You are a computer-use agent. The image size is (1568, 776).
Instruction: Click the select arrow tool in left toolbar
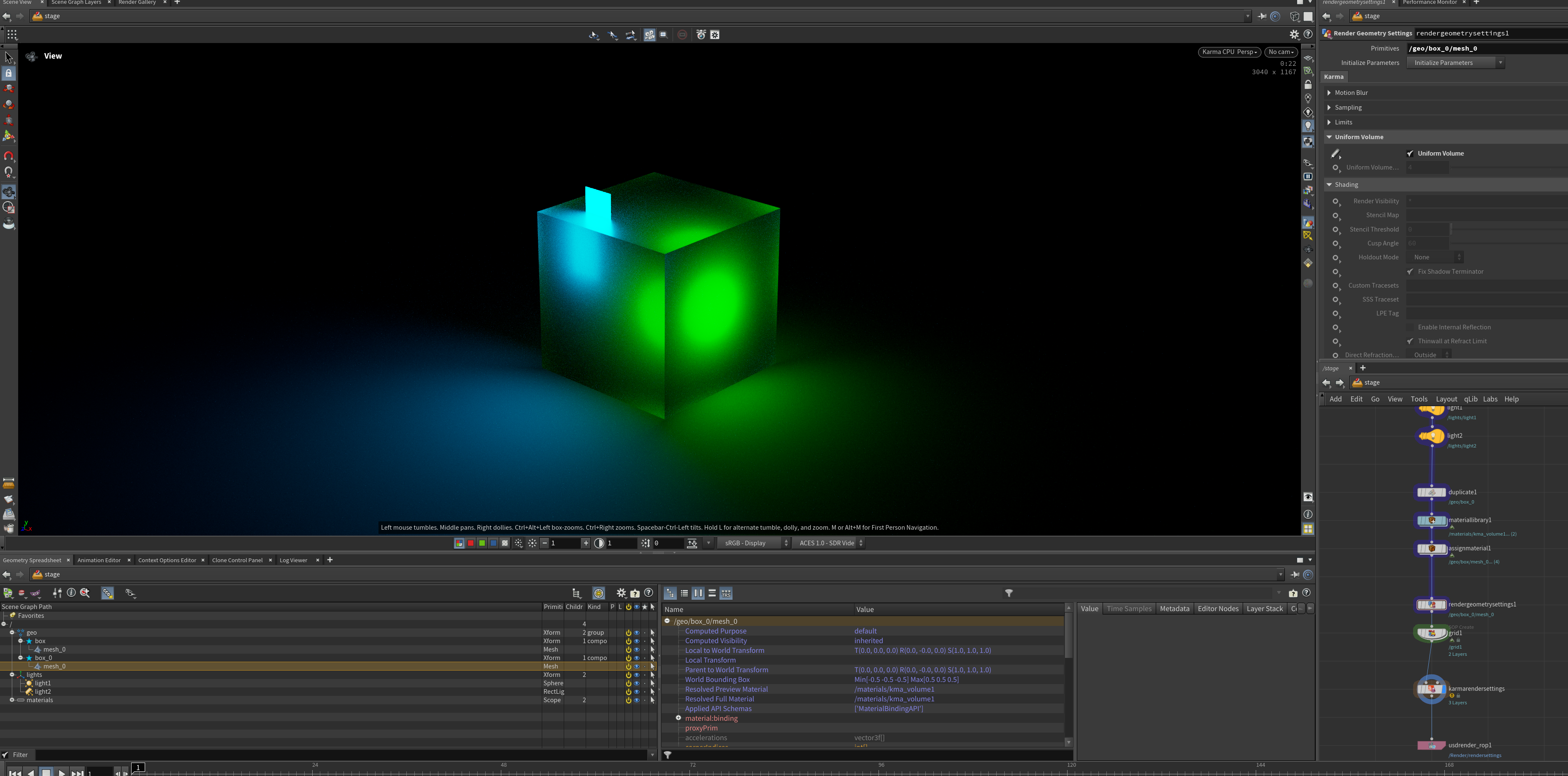tap(8, 57)
